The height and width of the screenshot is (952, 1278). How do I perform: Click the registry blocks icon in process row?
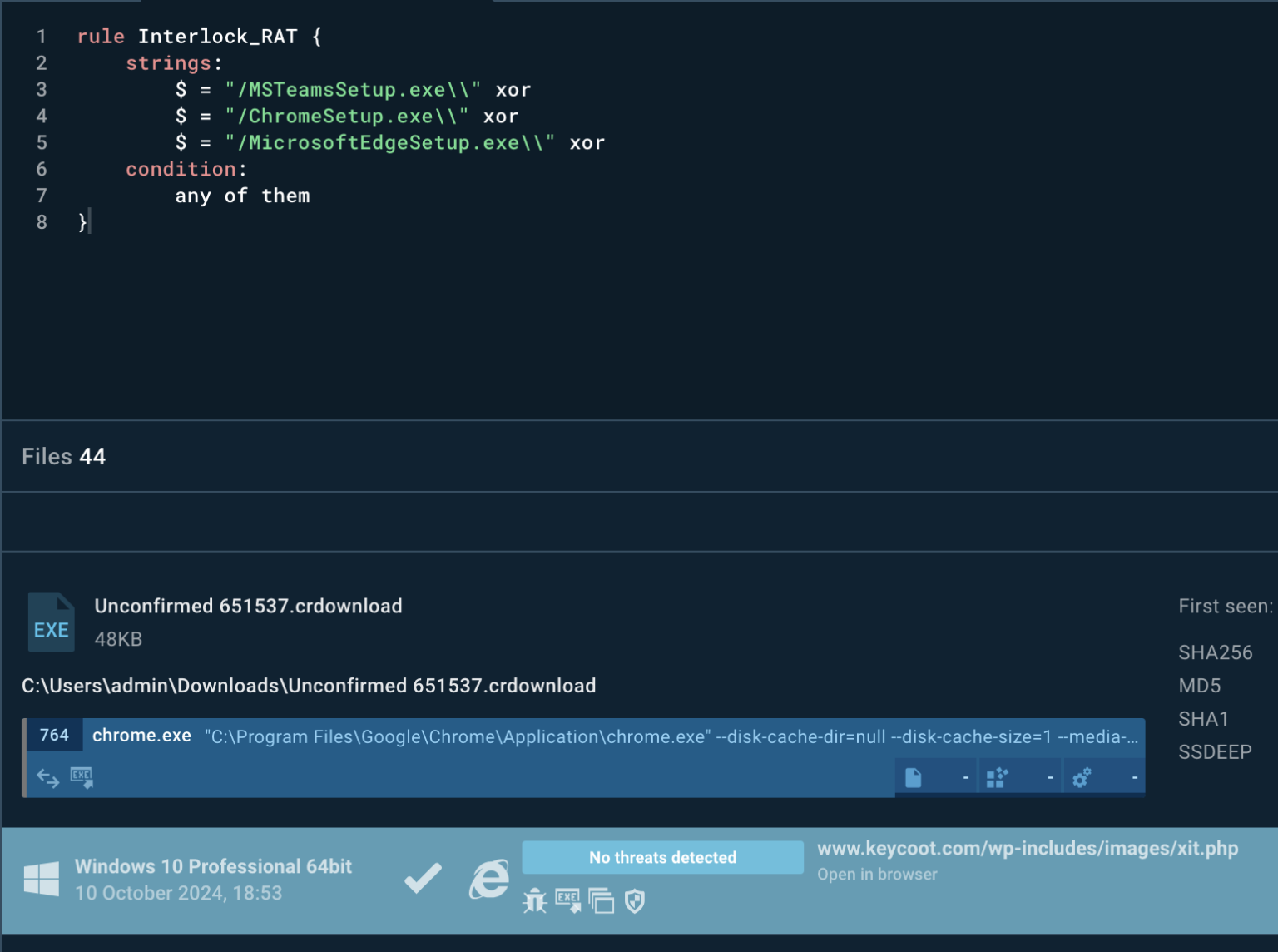pos(996,778)
